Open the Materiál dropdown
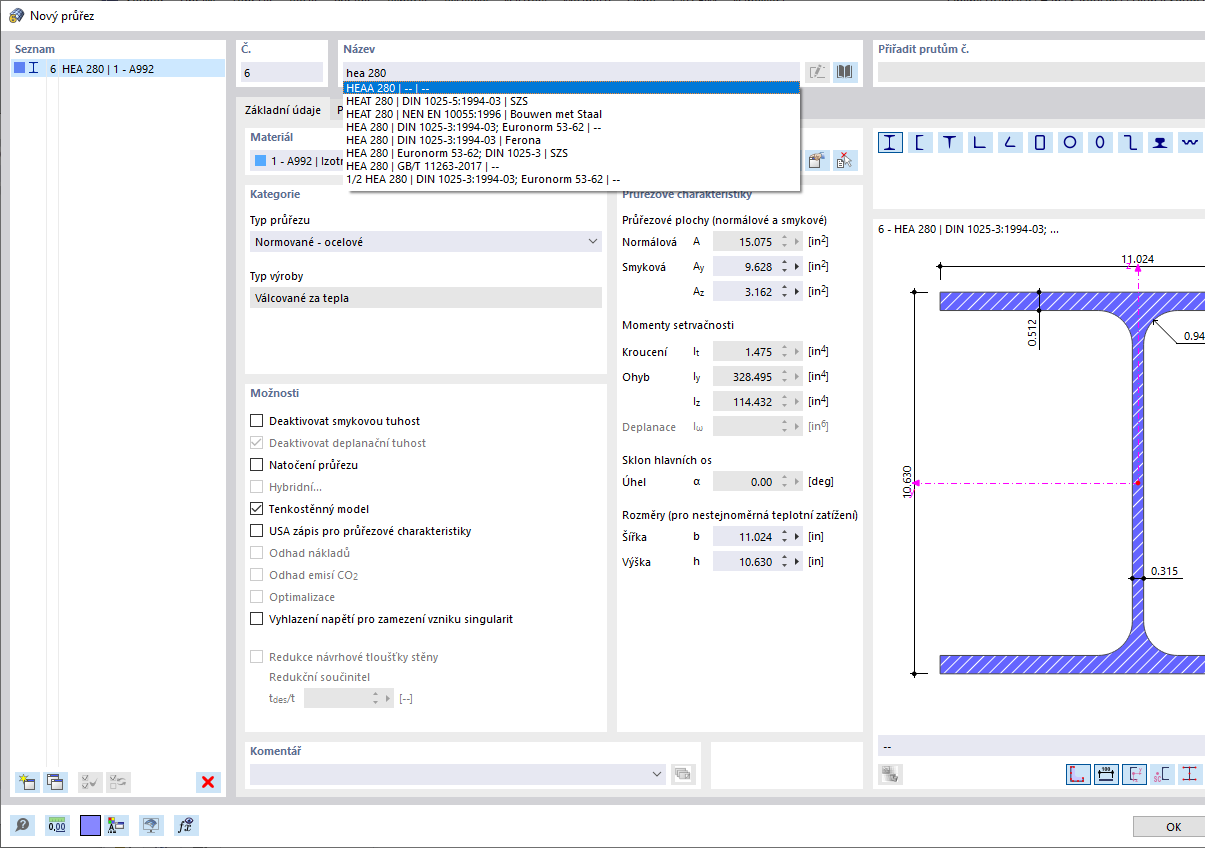Image resolution: width=1205 pixels, height=848 pixels. [297, 160]
